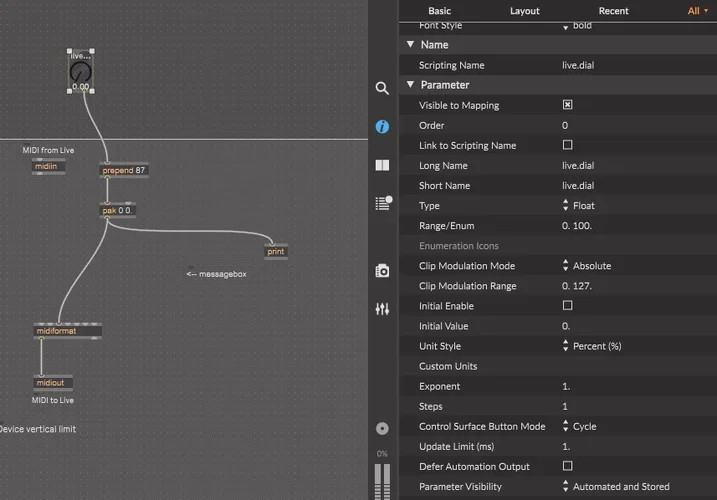Image resolution: width=717 pixels, height=500 pixels.
Task: Switch to the Basic inspector tab
Action: coord(440,11)
